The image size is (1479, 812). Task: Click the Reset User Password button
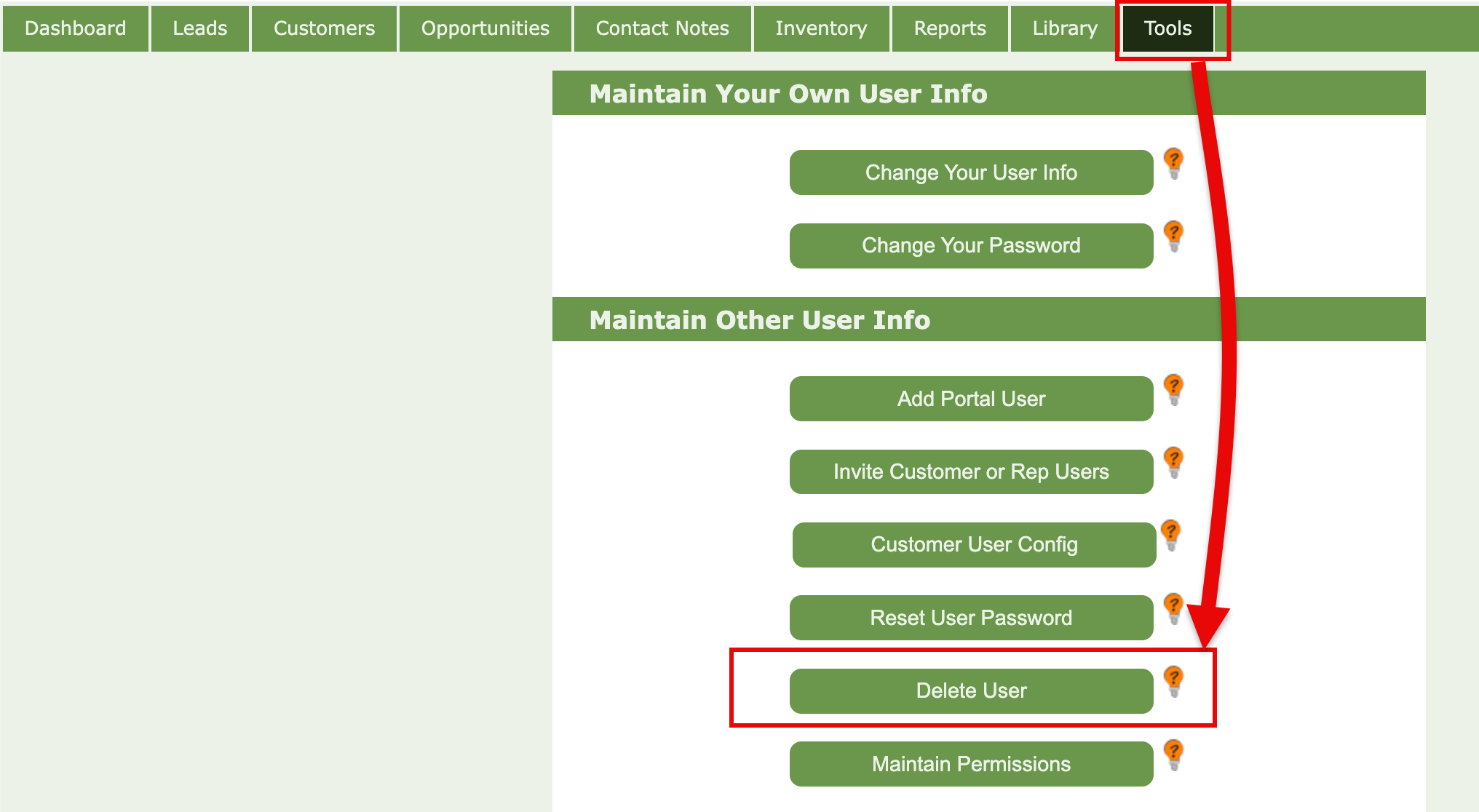(971, 618)
